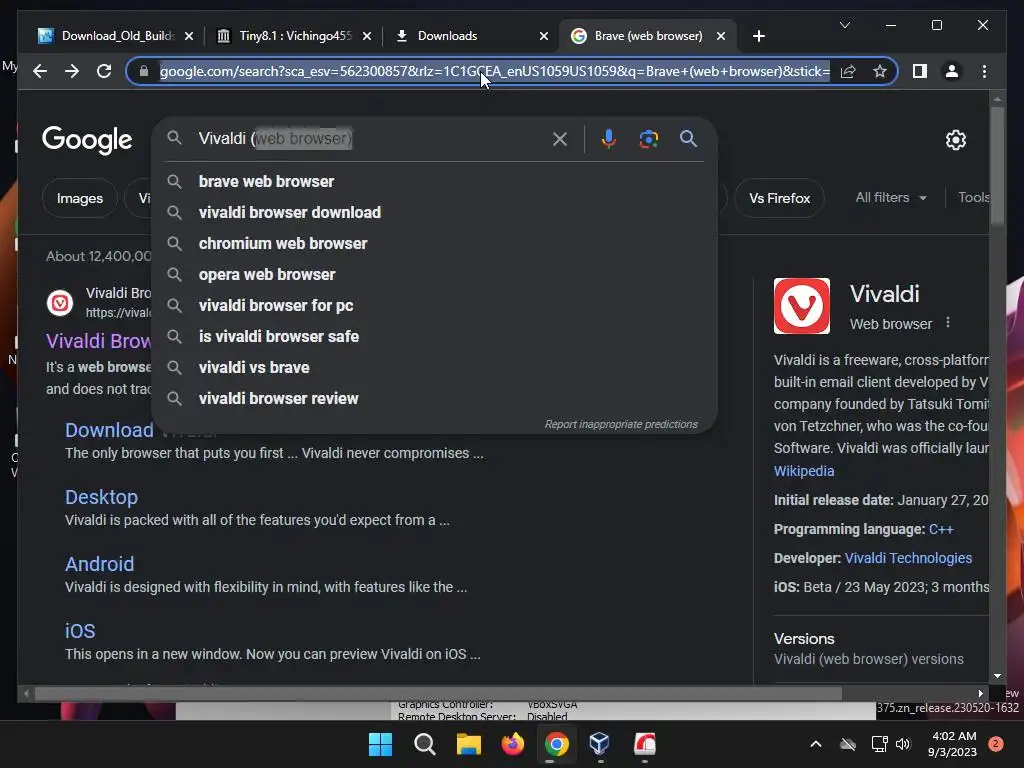Viewport: 1024px width, 768px height.
Task: View site info via the padlock icon
Action: [144, 71]
